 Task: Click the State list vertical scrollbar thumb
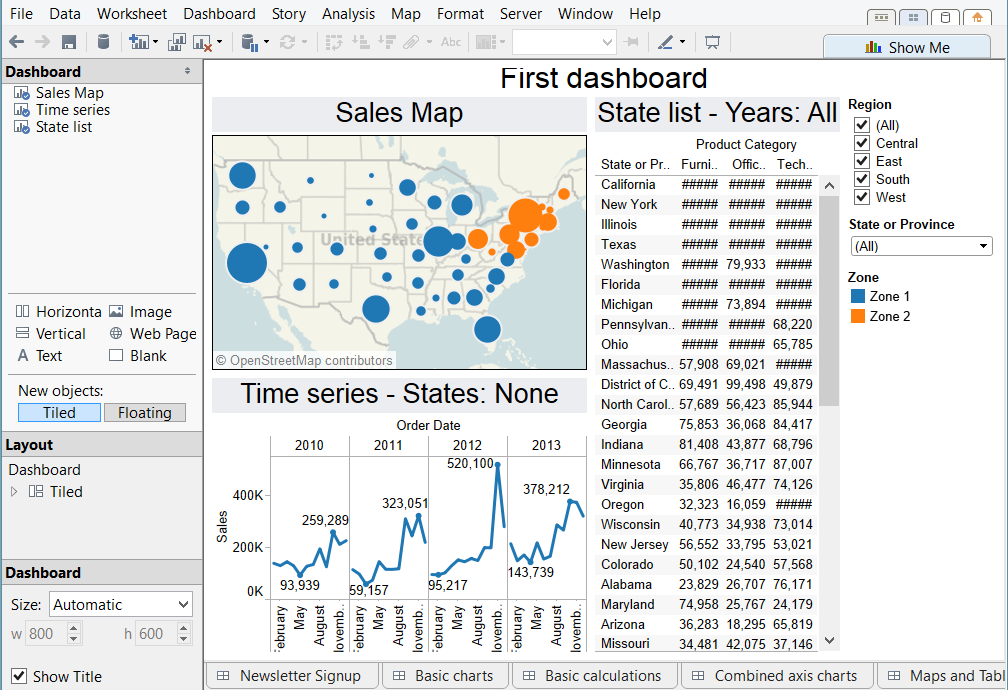tap(829, 301)
